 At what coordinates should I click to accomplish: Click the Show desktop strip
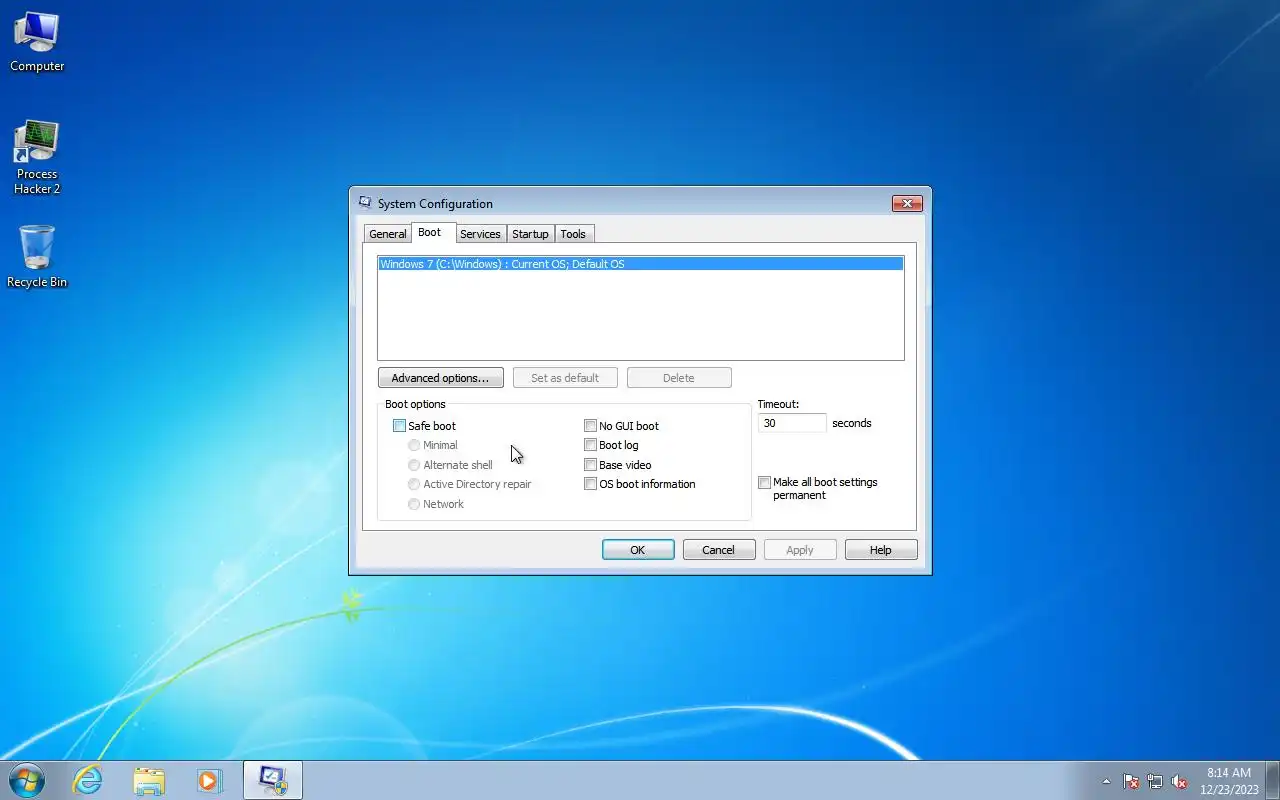(x=1273, y=780)
